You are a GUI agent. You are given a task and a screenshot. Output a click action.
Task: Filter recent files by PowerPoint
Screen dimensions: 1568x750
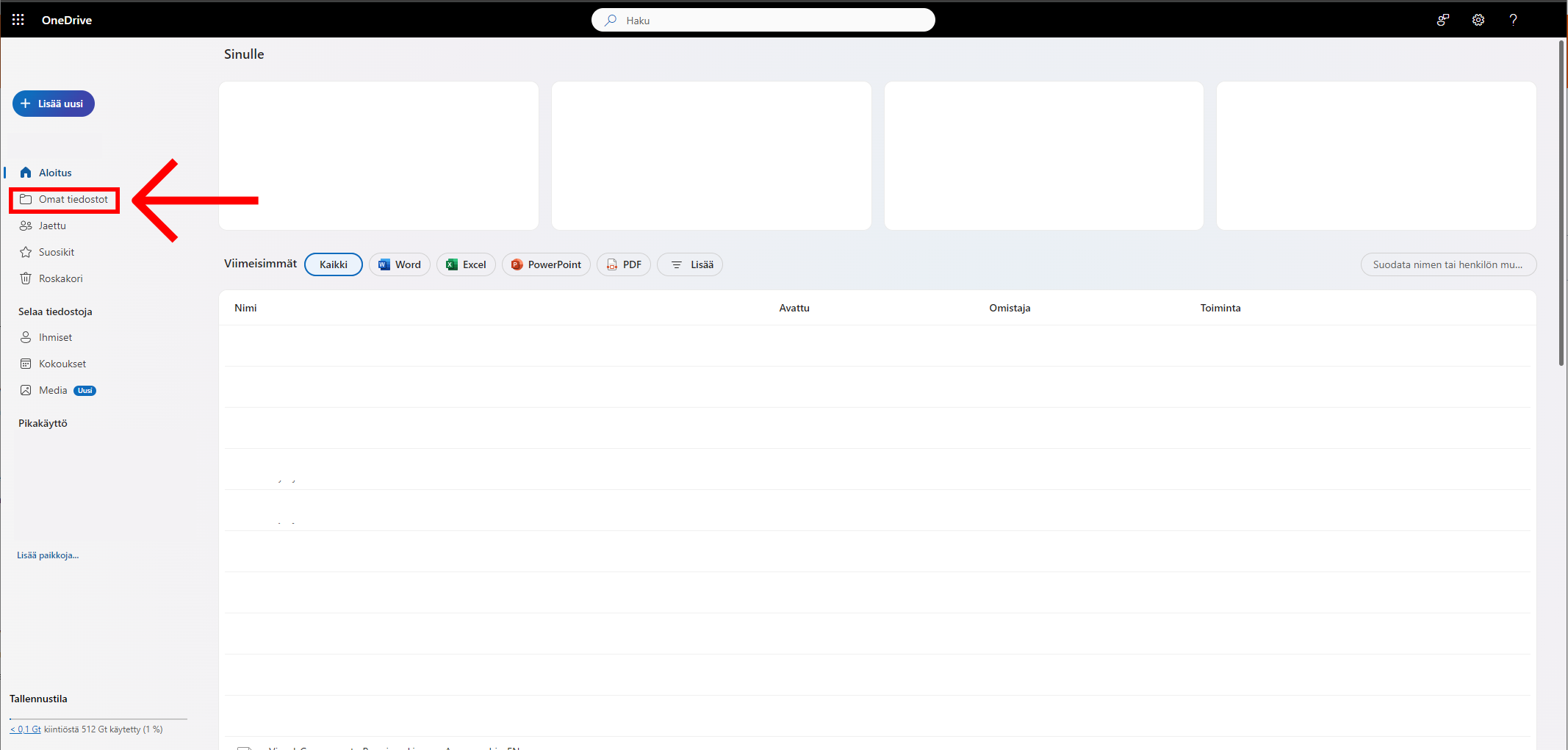pyautogui.click(x=546, y=264)
